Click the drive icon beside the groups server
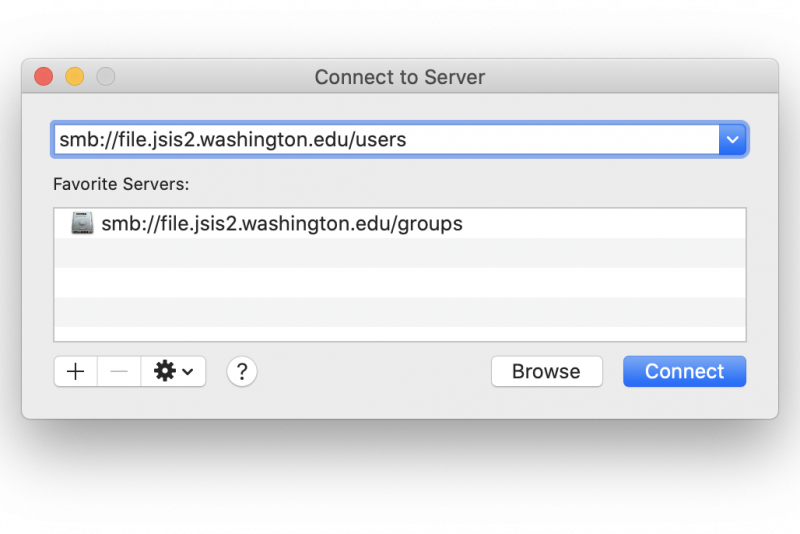This screenshot has height=534, width=800. click(82, 223)
